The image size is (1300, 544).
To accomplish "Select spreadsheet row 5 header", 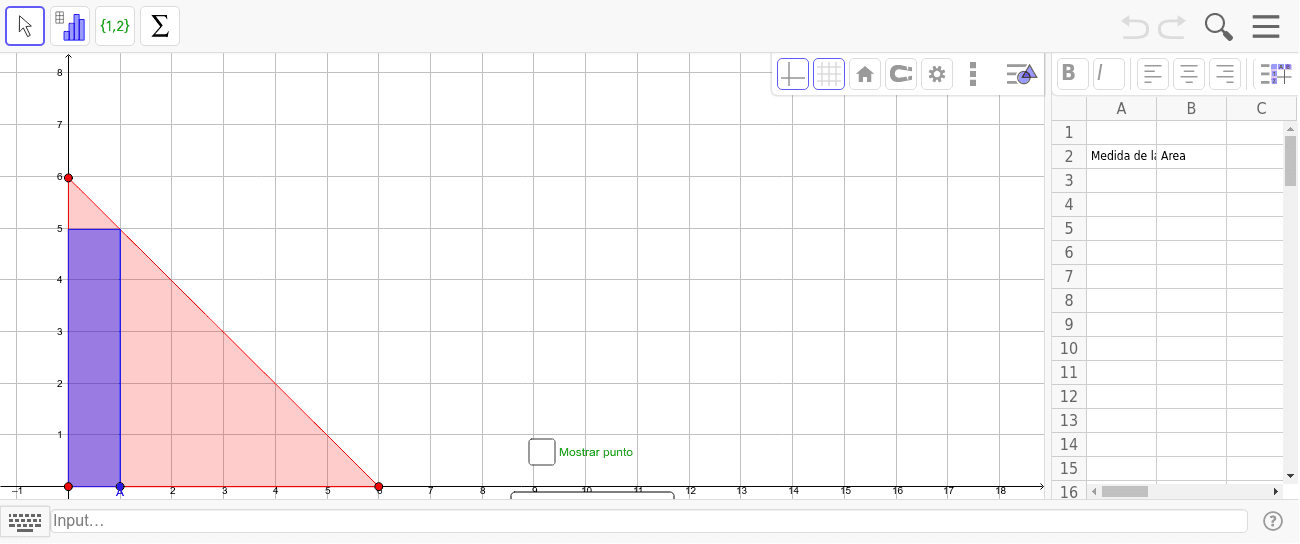I will (x=1069, y=228).
